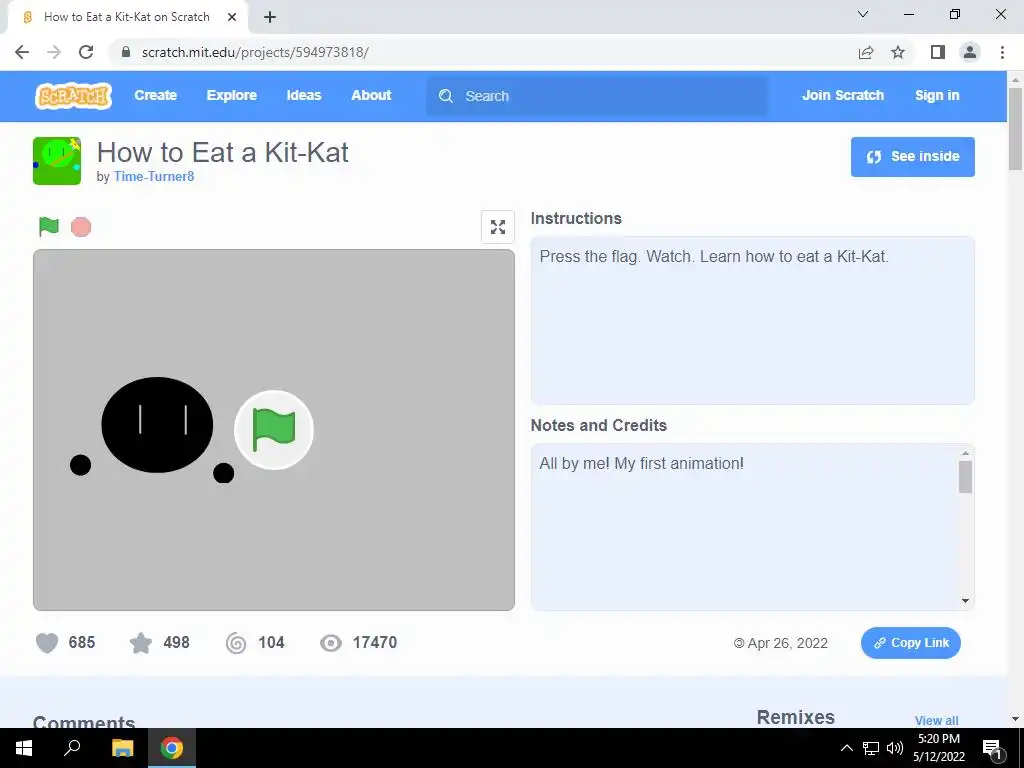Click the views eye icon next to 17470

point(330,643)
